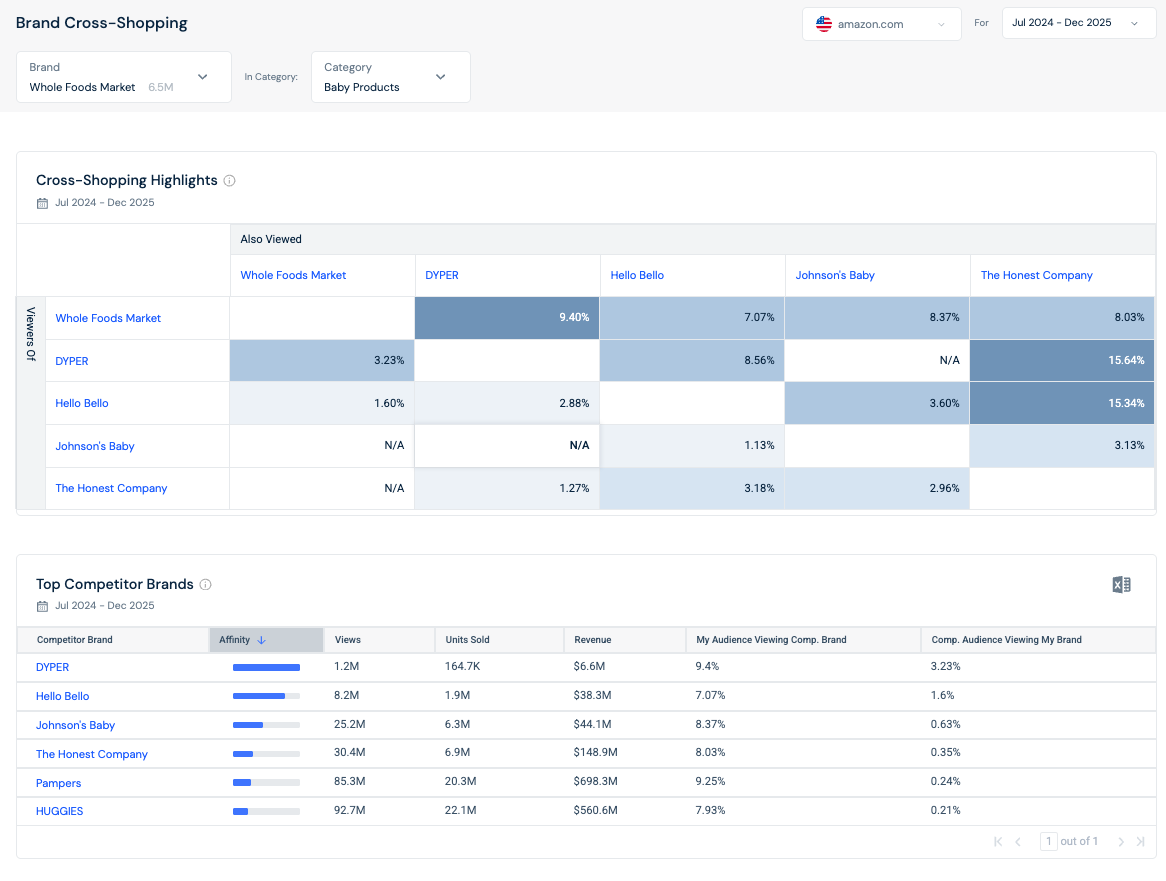Open Pampers competitor brand link
This screenshot has width=1166, height=881.
(58, 784)
